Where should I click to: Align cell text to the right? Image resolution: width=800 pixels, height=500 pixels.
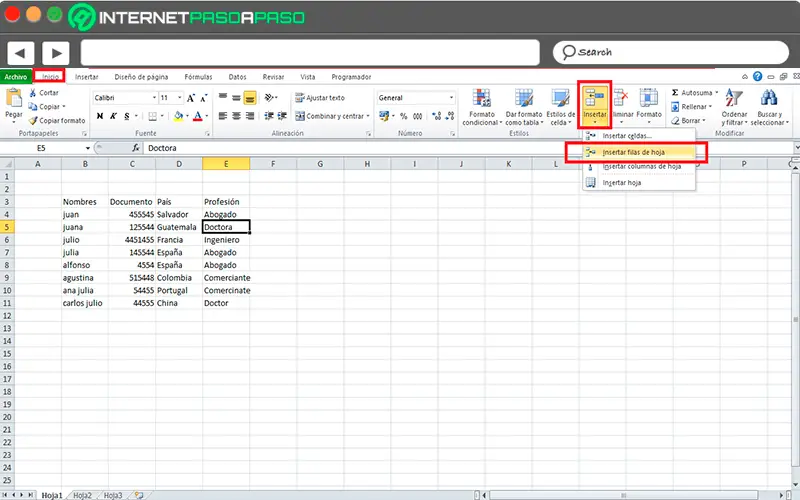[x=249, y=116]
